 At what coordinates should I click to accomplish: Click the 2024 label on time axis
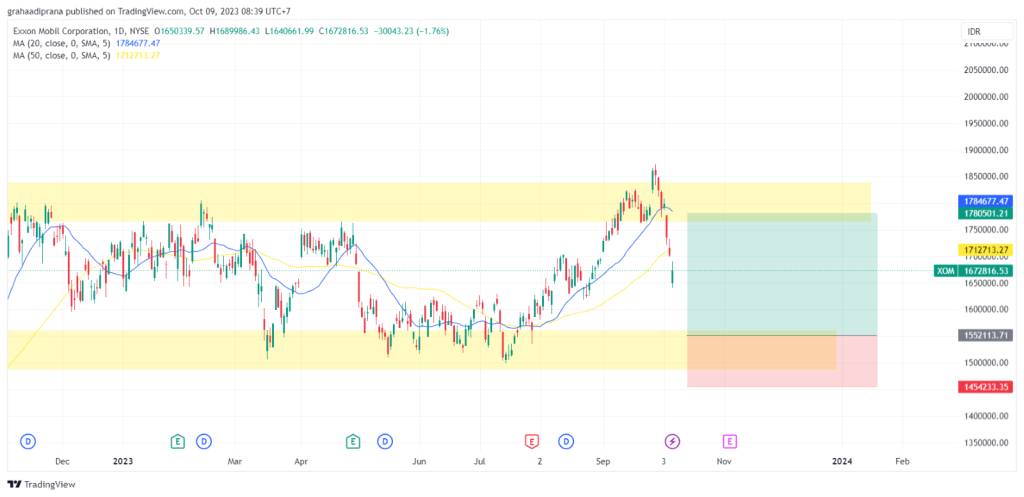coord(842,462)
